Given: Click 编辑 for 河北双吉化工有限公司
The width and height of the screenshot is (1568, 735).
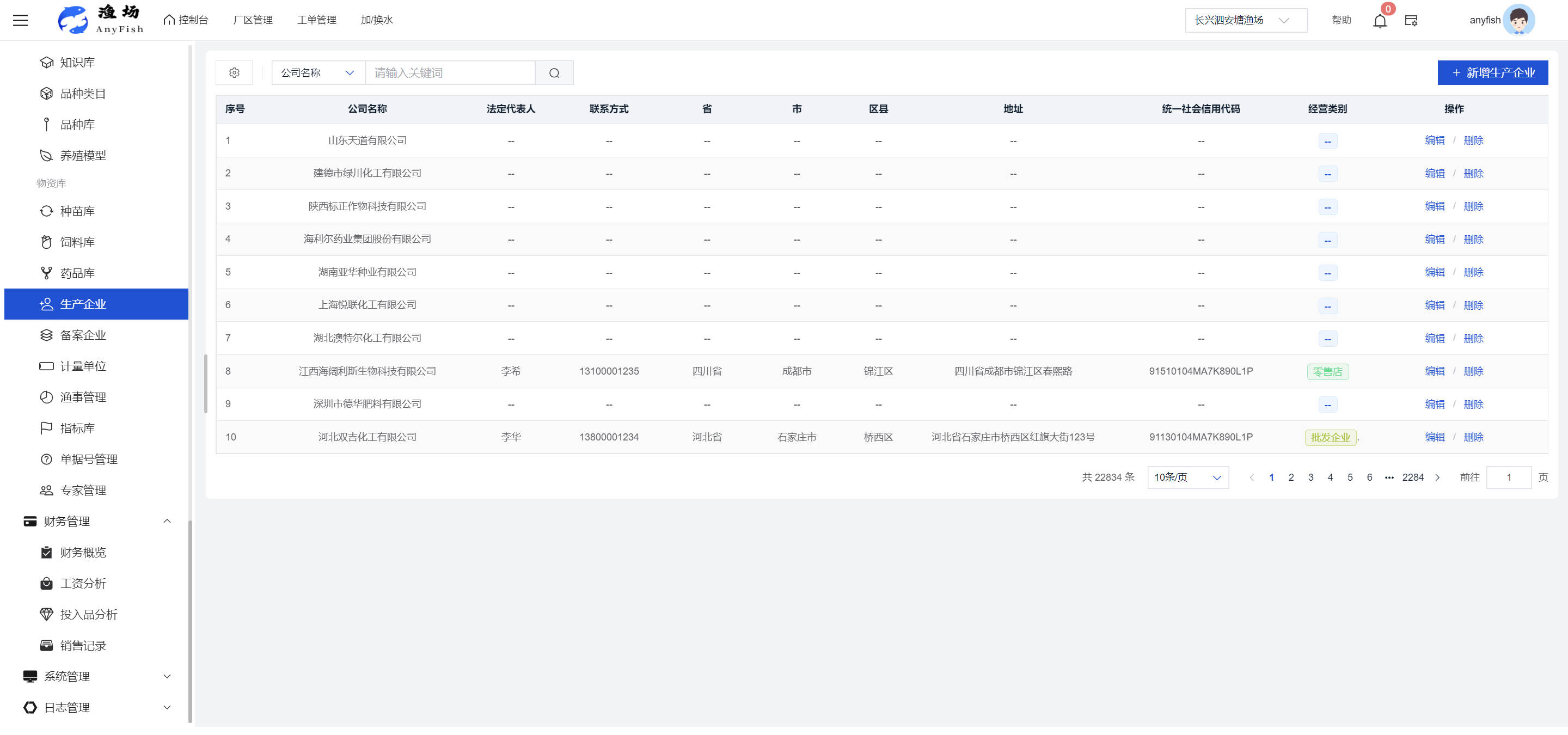Looking at the screenshot, I should pos(1434,437).
